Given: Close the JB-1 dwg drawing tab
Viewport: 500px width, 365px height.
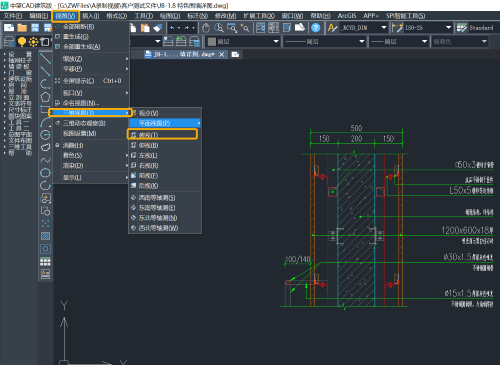Looking at the screenshot, I should pos(222,54).
